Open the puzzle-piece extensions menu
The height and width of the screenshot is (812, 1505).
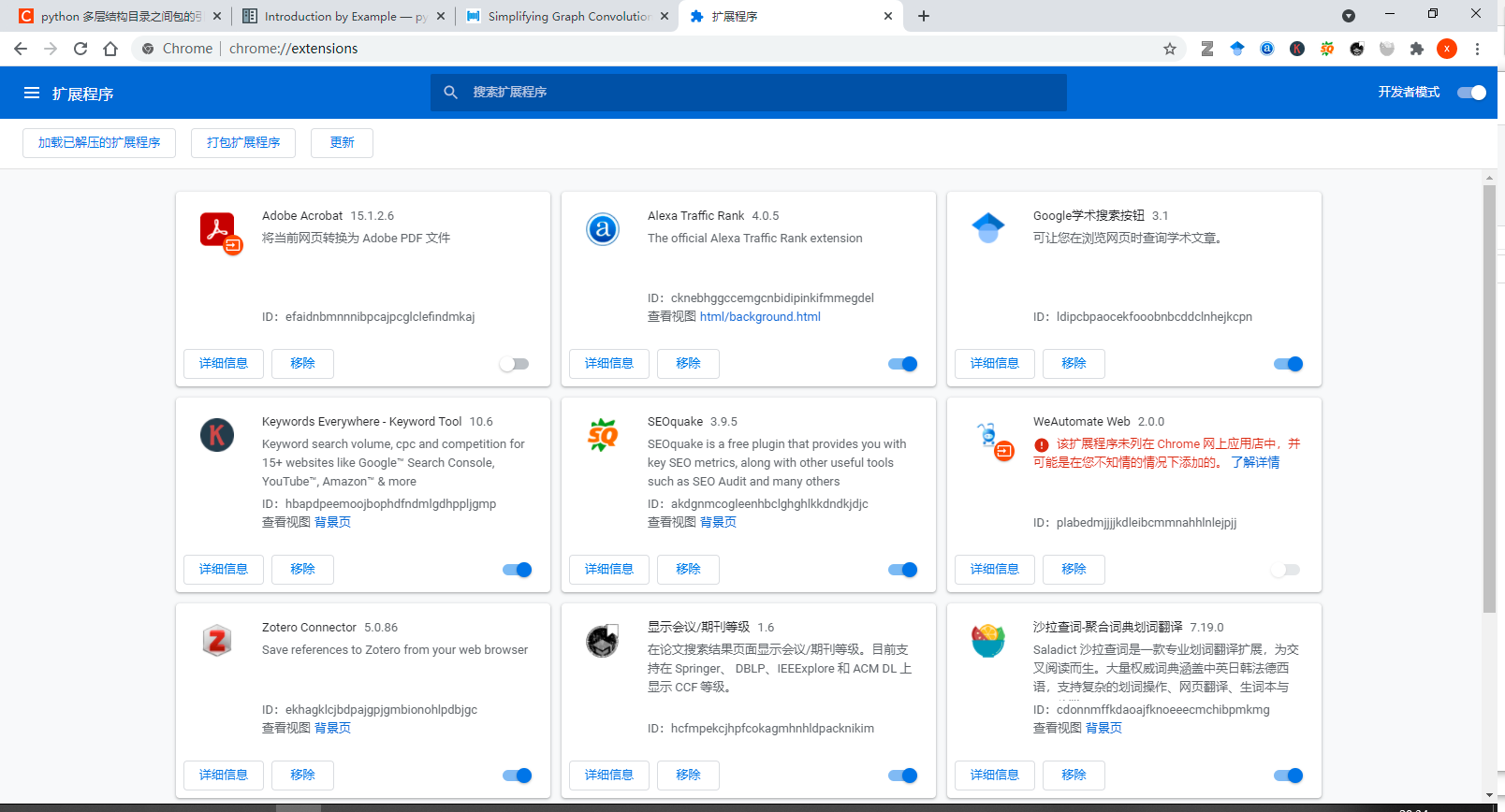click(x=1417, y=49)
